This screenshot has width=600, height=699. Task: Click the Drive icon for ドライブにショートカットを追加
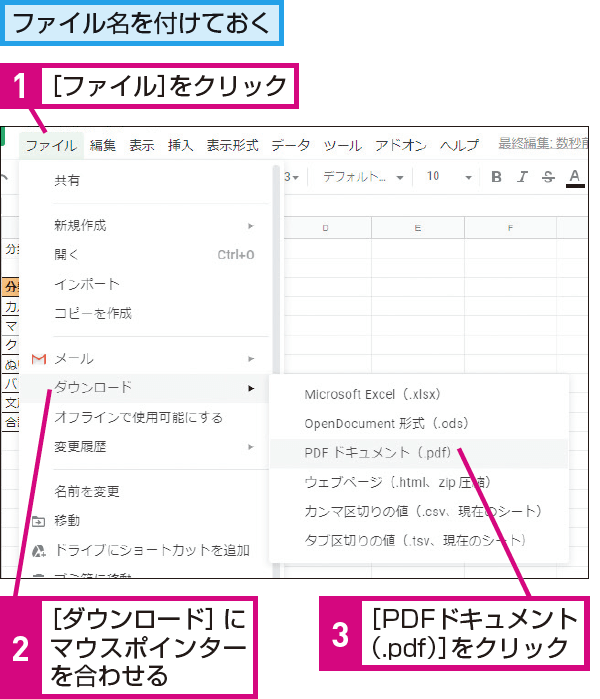39,550
